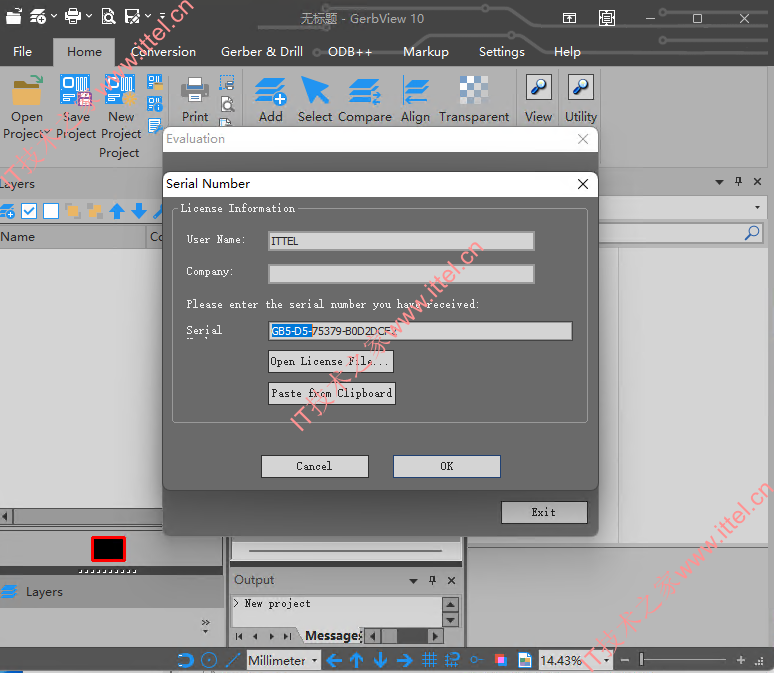Click the Compare layers ribbon icon
This screenshot has width=774, height=673.
coord(364,92)
